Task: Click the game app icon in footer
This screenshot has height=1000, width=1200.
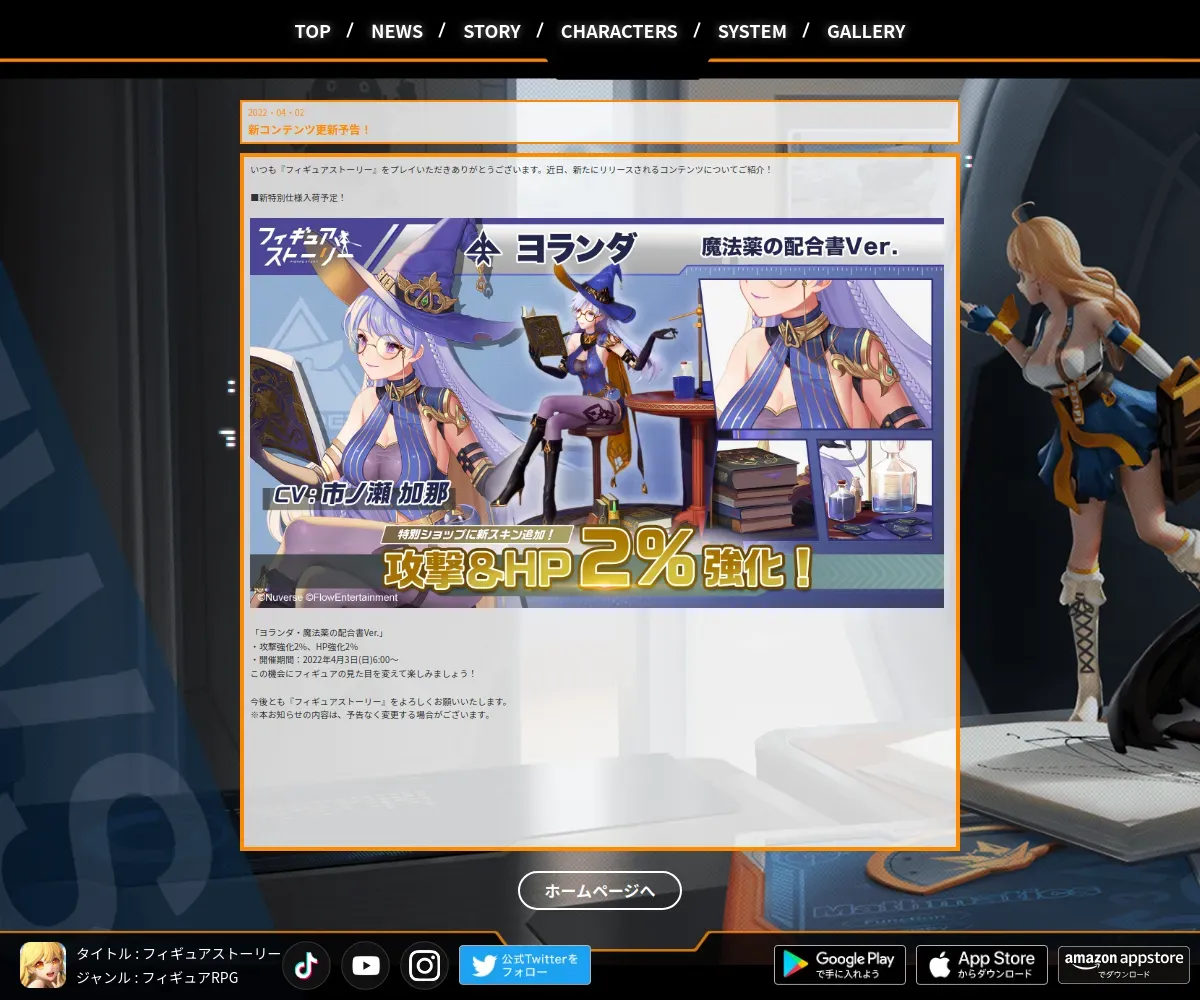Action: [x=43, y=965]
